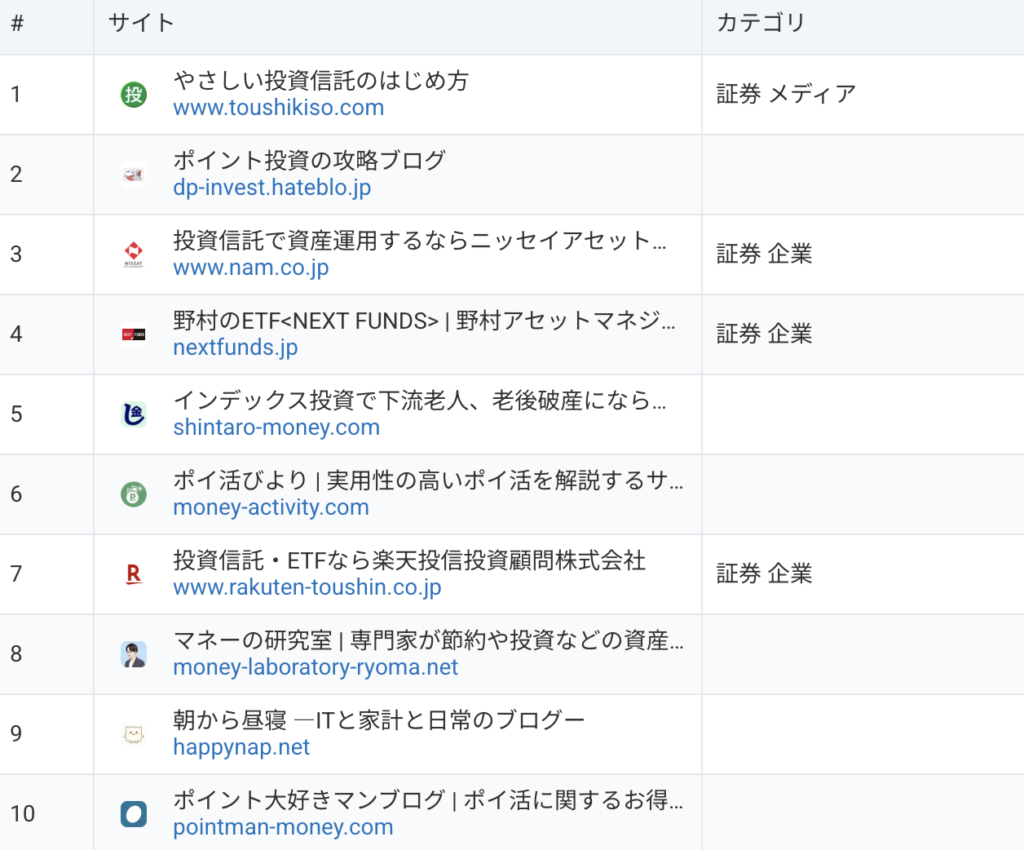The image size is (1024, 850).
Task: Click the portrait avatar icon for money-laboratory-ryoma.net
Action: pos(133,654)
